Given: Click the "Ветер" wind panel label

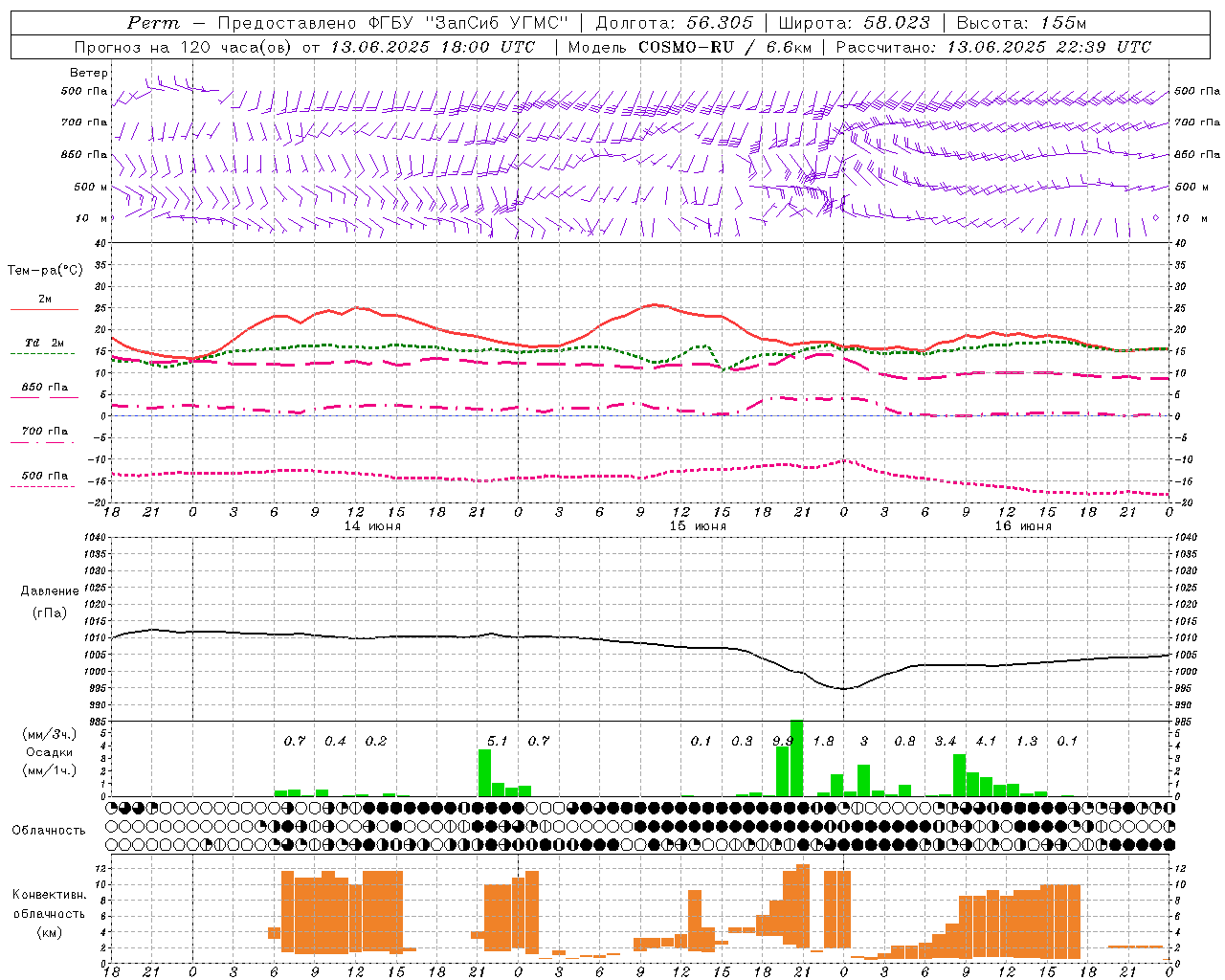Looking at the screenshot, I should [x=89, y=73].
